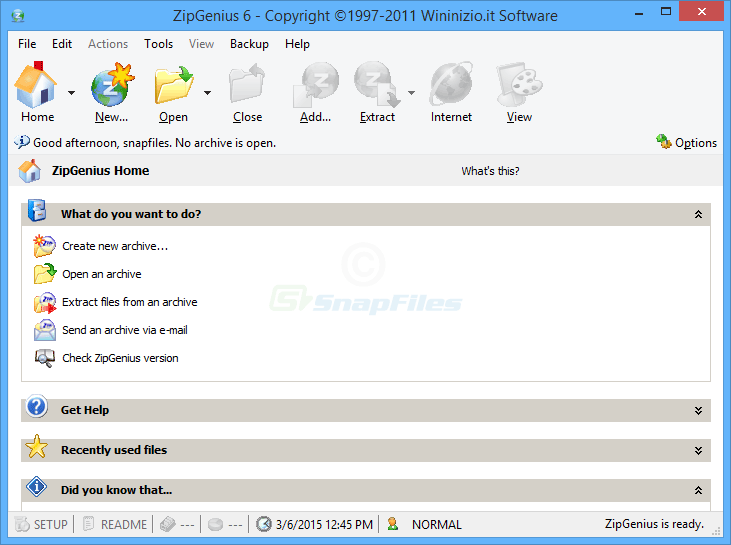Click the Open folder toolbar icon
The width and height of the screenshot is (731, 545).
173,86
